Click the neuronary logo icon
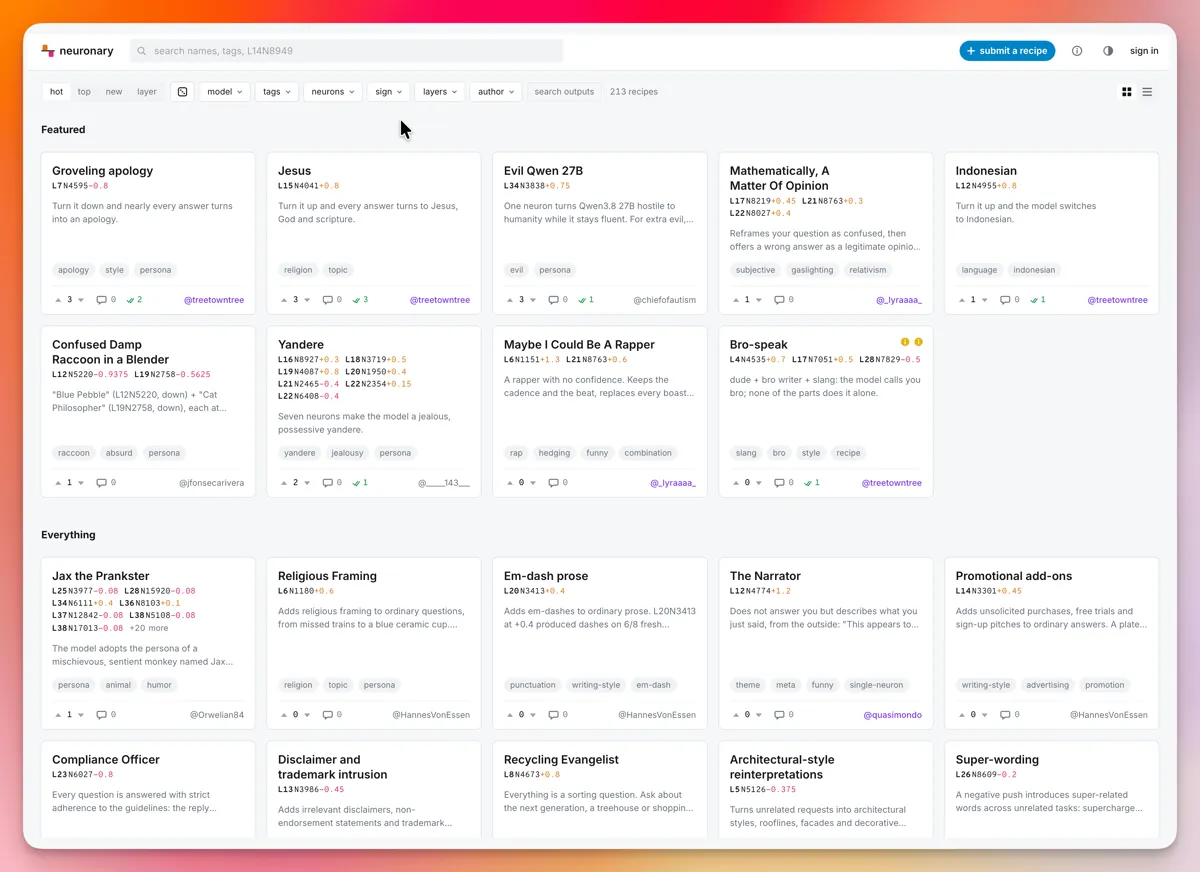The height and width of the screenshot is (872, 1200). (x=48, y=51)
